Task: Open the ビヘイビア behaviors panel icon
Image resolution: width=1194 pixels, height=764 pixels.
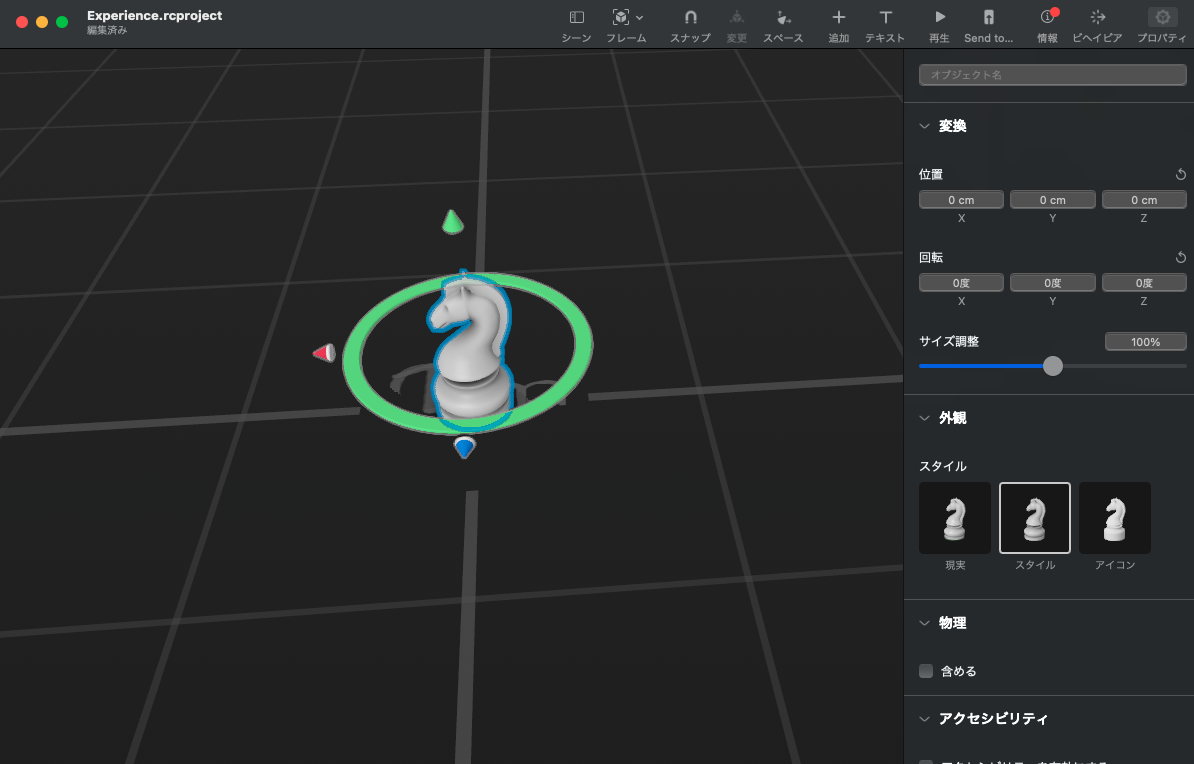Action: [x=1097, y=17]
